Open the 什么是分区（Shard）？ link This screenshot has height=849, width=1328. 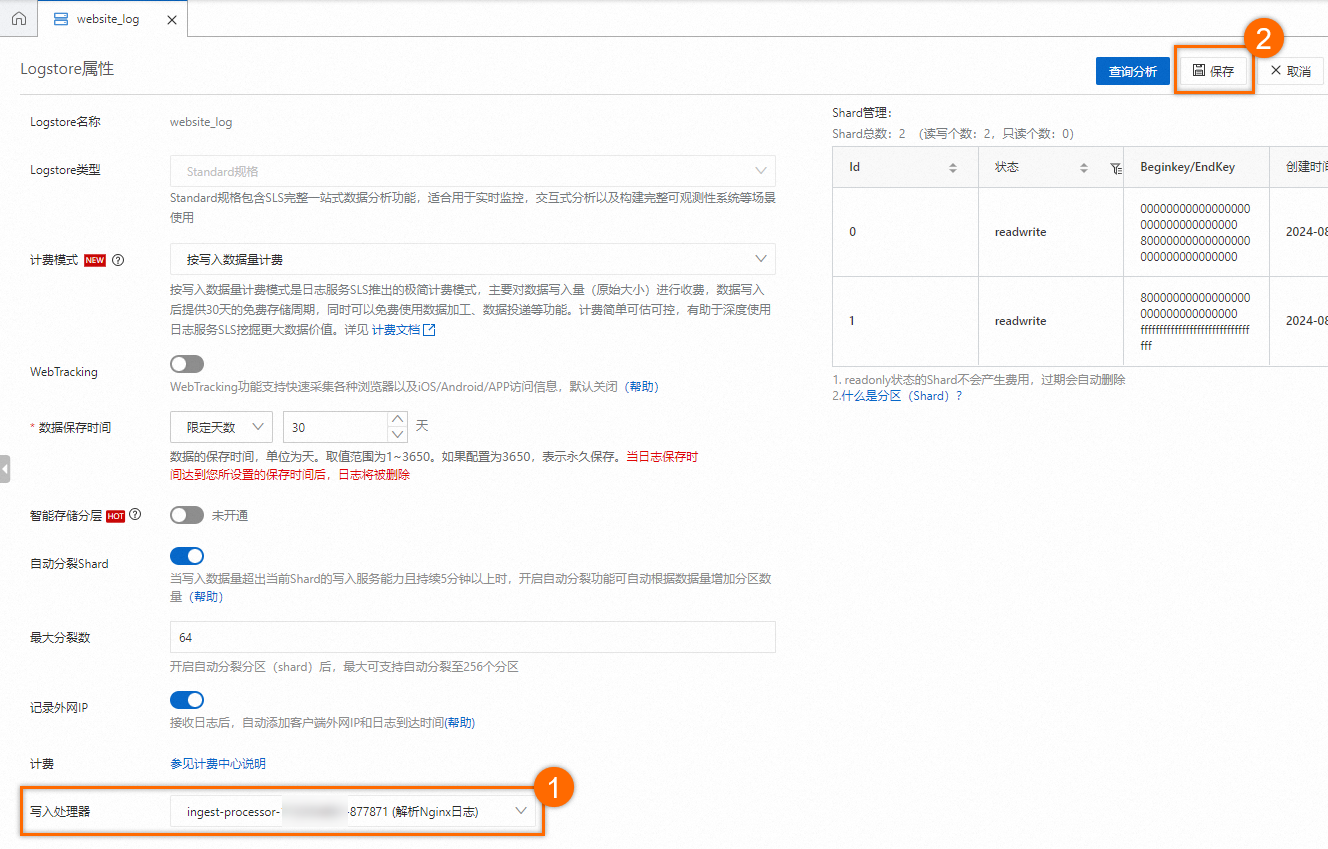click(x=901, y=396)
